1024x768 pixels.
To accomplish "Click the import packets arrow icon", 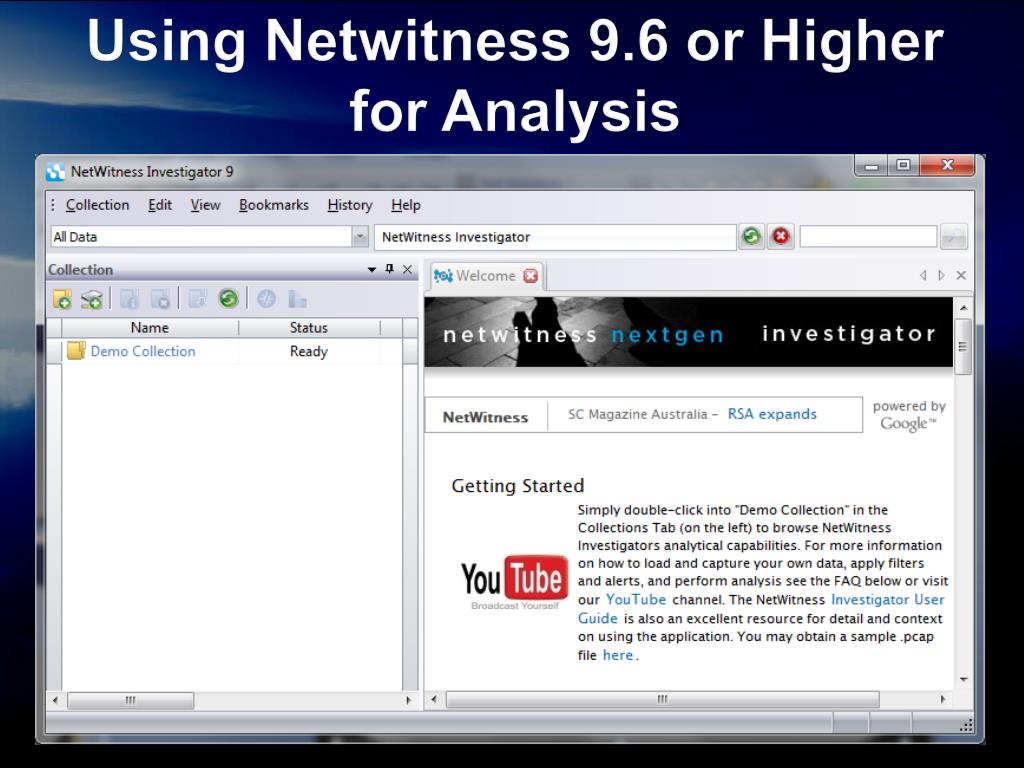I will pos(197,299).
